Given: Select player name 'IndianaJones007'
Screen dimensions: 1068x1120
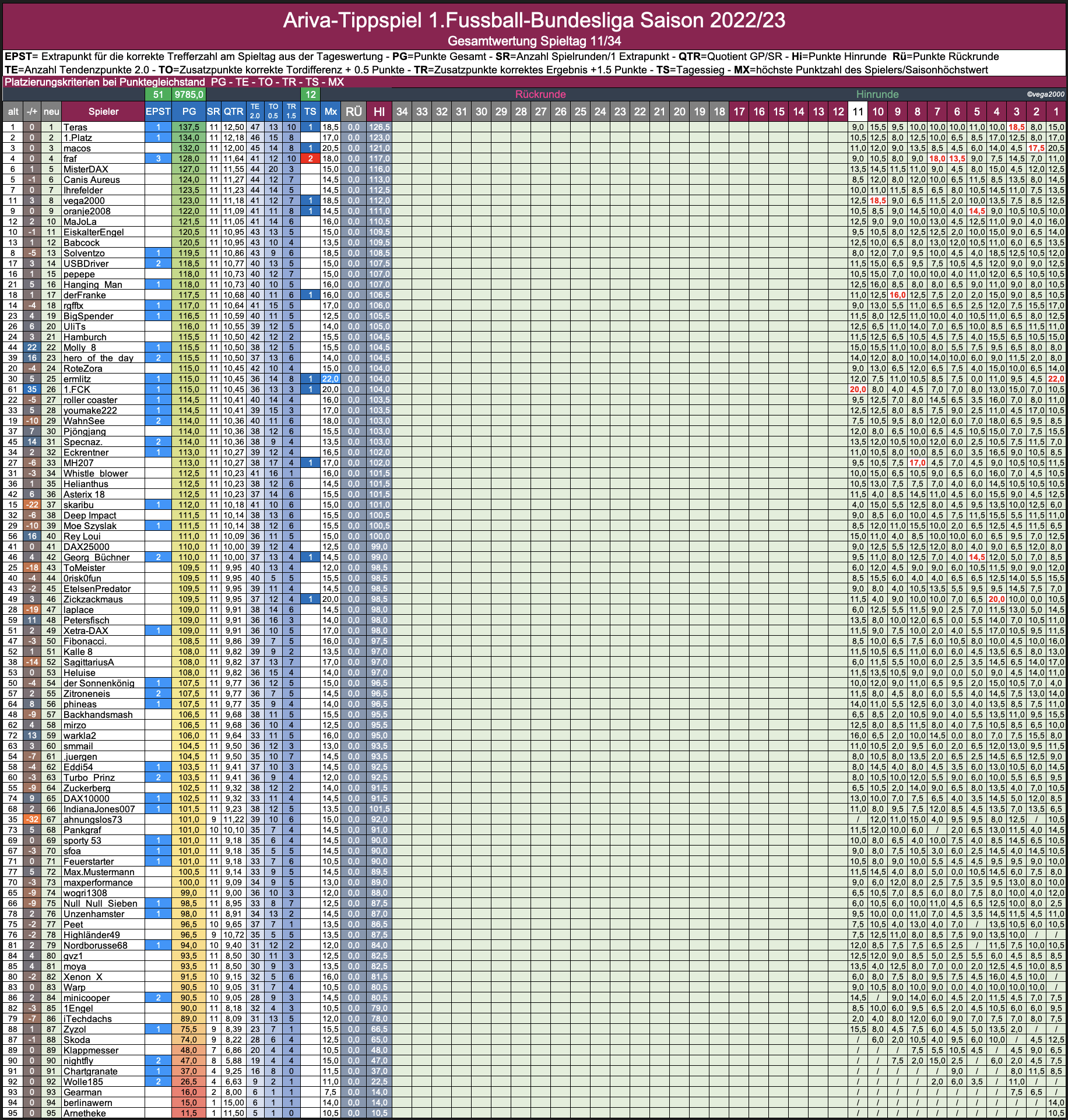Looking at the screenshot, I should pyautogui.click(x=99, y=809).
